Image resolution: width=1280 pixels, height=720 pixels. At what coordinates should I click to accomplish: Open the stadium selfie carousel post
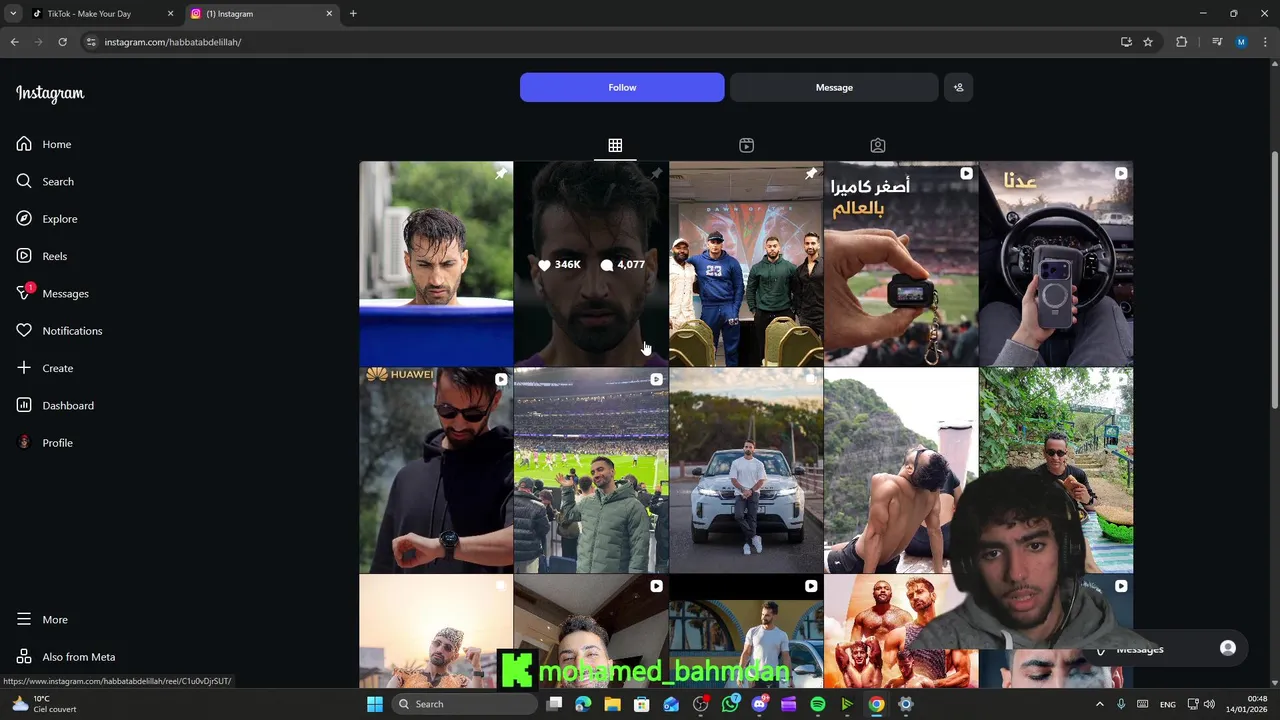click(x=591, y=470)
